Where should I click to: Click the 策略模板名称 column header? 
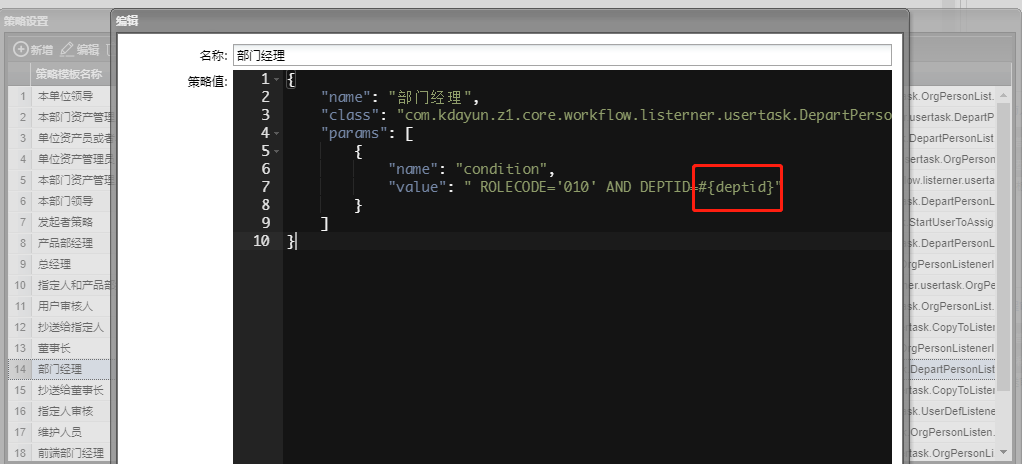pos(70,74)
